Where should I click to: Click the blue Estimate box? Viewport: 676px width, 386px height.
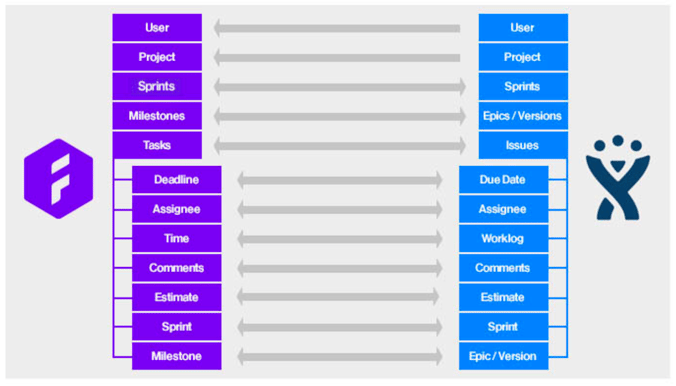pyautogui.click(x=504, y=297)
